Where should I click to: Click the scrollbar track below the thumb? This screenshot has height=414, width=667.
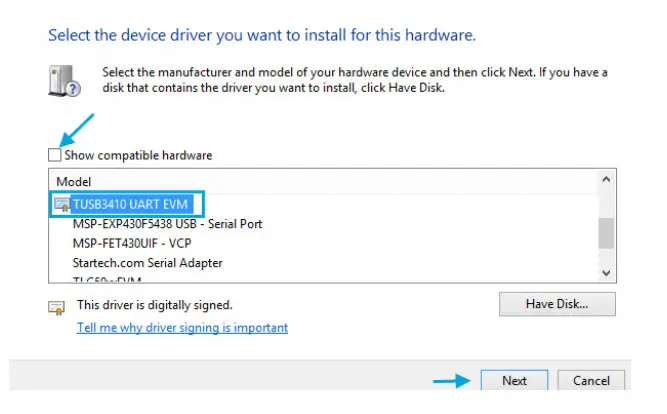click(605, 255)
